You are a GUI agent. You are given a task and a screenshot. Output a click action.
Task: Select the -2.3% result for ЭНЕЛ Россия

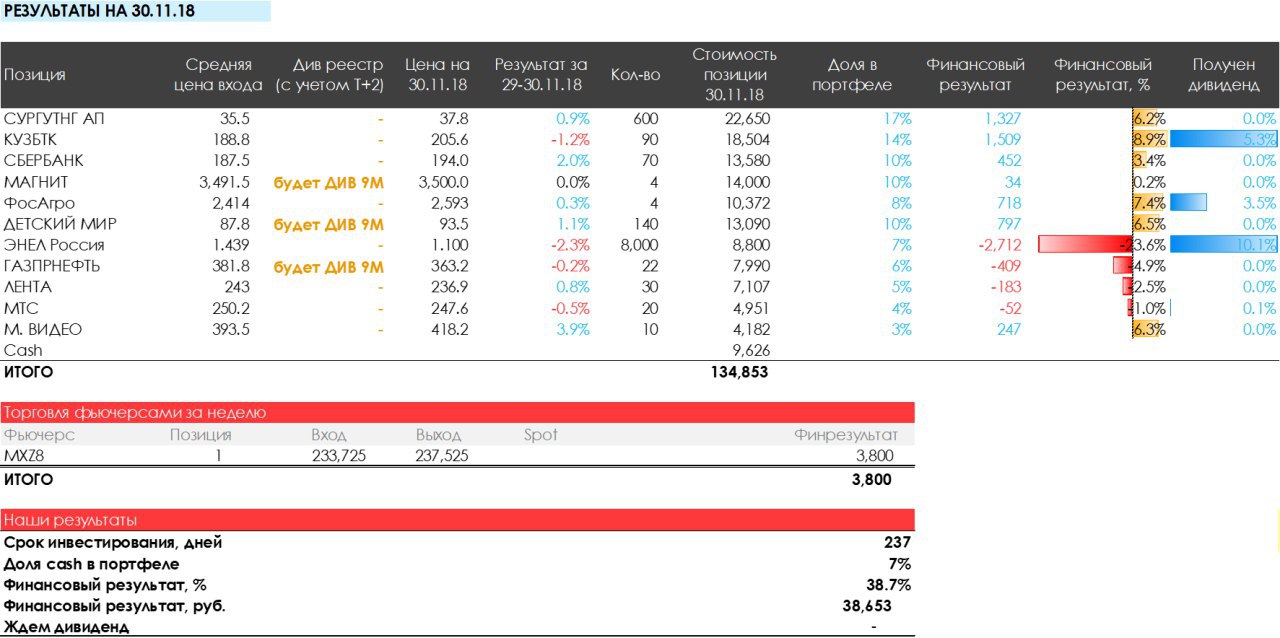pos(570,245)
